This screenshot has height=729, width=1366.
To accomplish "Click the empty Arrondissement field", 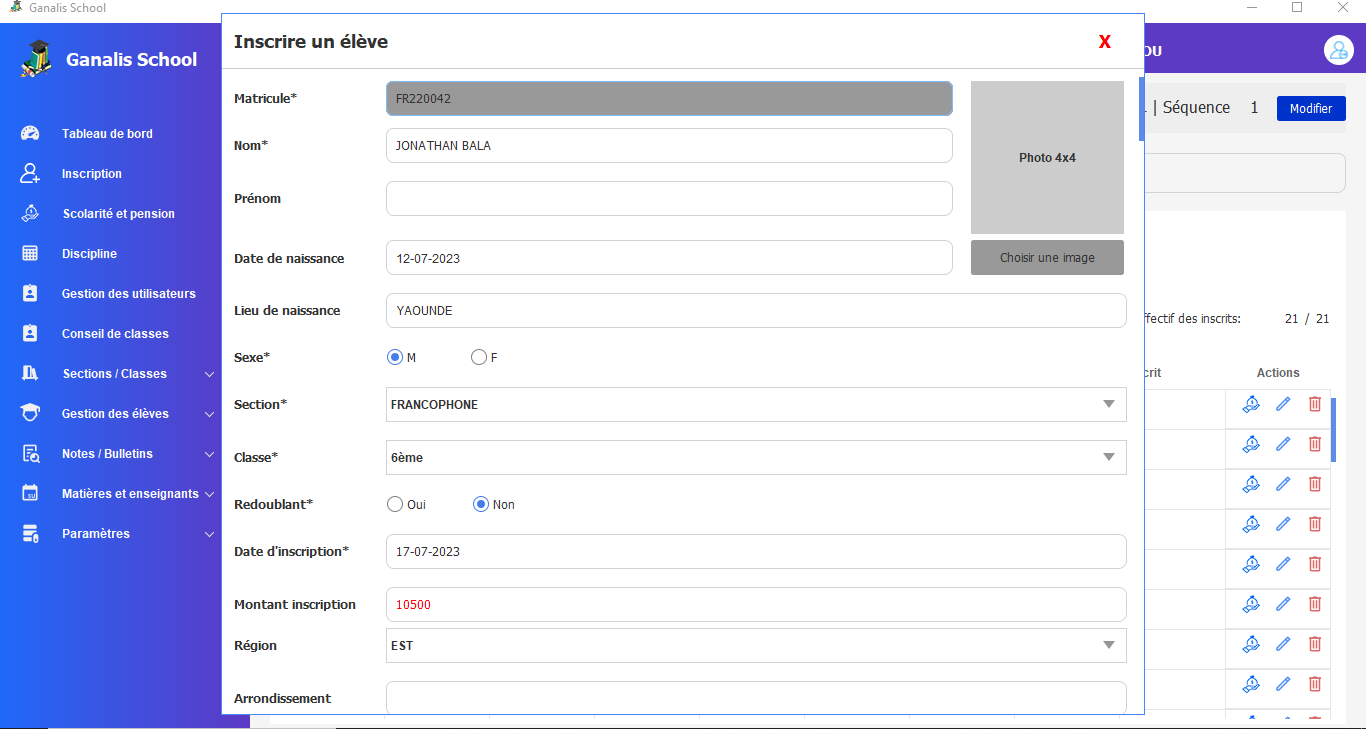I will pyautogui.click(x=756, y=697).
